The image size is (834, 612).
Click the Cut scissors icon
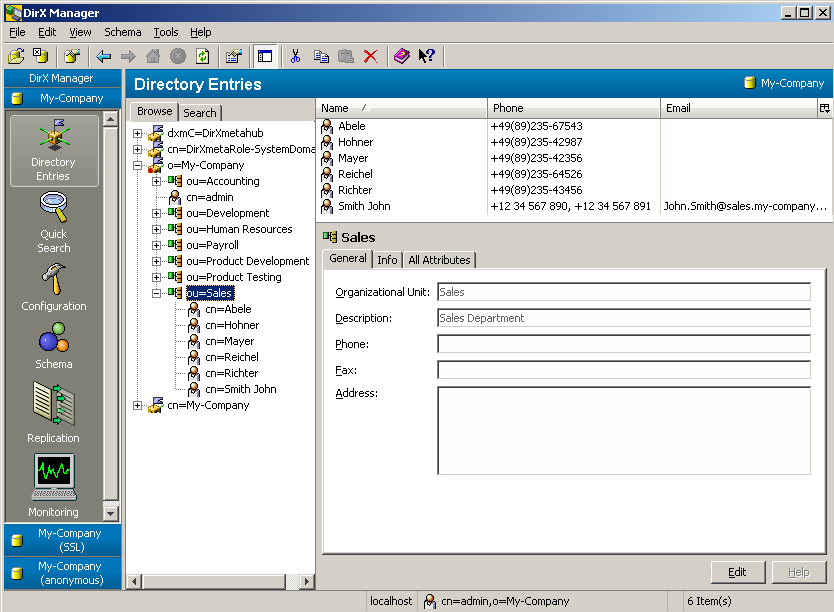295,57
